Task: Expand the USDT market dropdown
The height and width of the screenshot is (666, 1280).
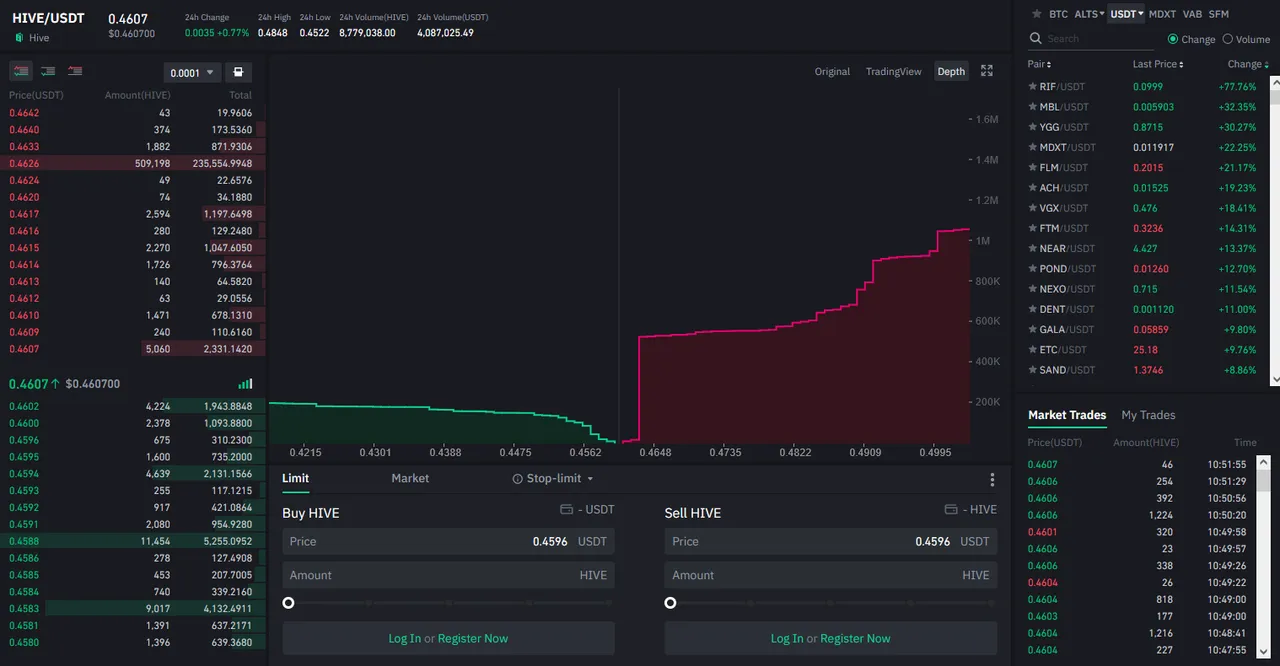Action: [x=1127, y=14]
